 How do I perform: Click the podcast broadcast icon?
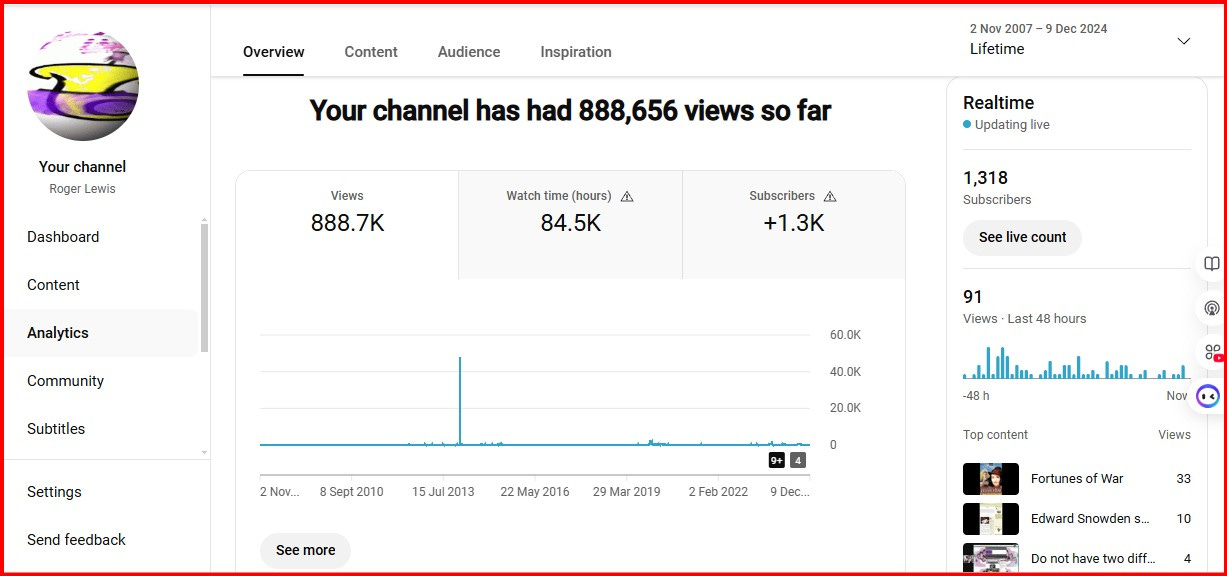[1212, 308]
